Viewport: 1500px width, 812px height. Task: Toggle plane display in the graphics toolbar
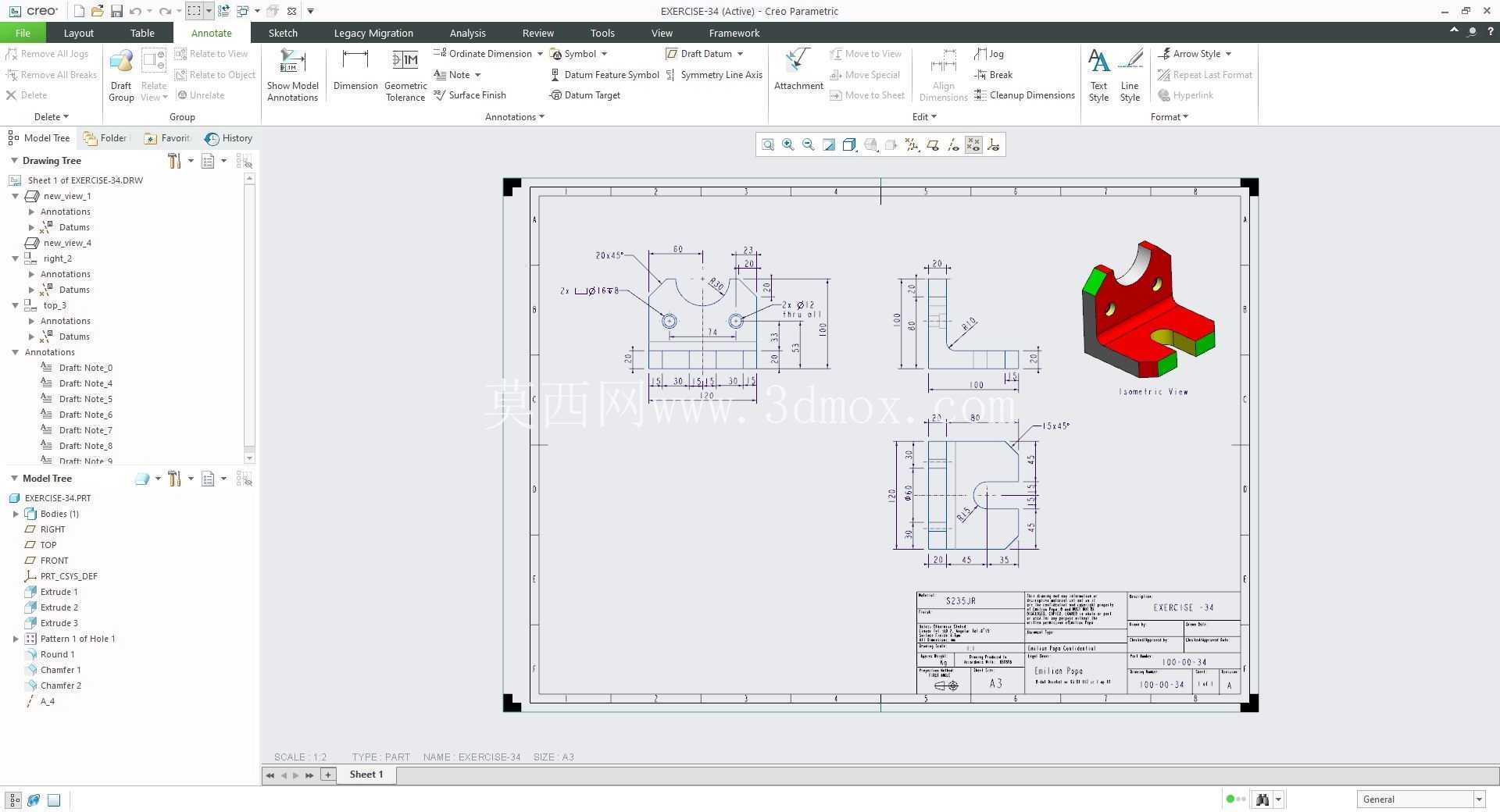pos(933,144)
